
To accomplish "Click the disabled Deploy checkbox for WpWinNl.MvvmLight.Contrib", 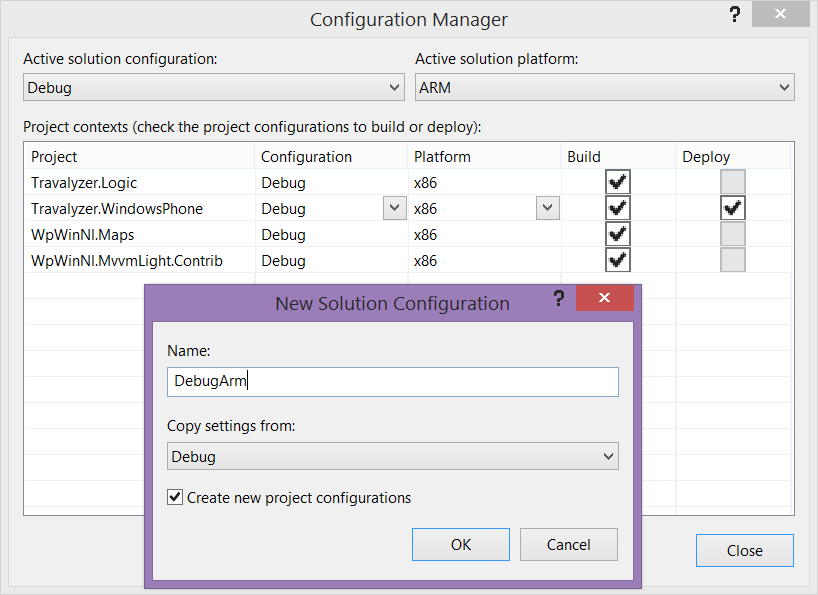I will coord(732,260).
